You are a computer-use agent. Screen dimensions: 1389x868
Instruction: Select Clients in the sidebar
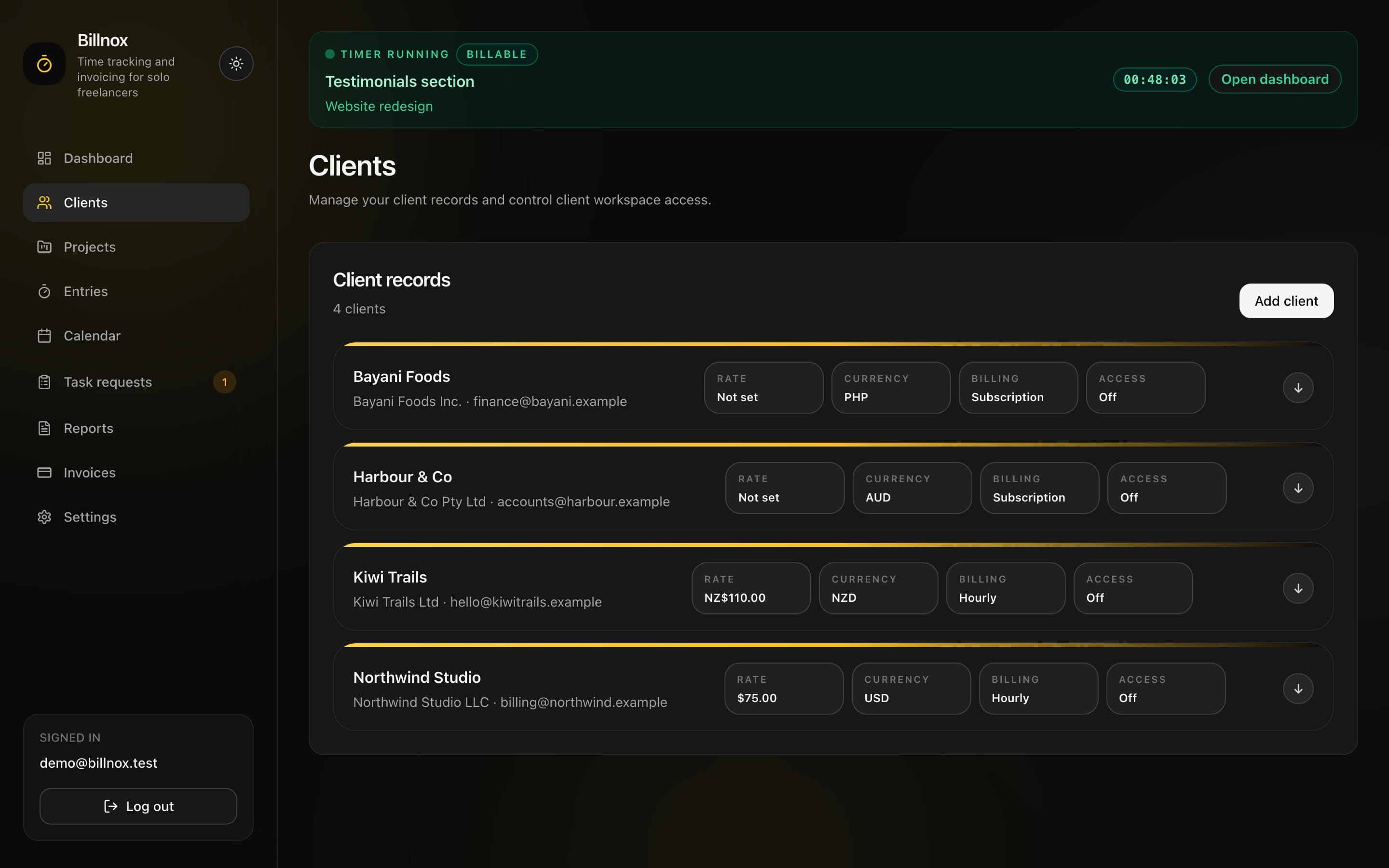coord(136,203)
